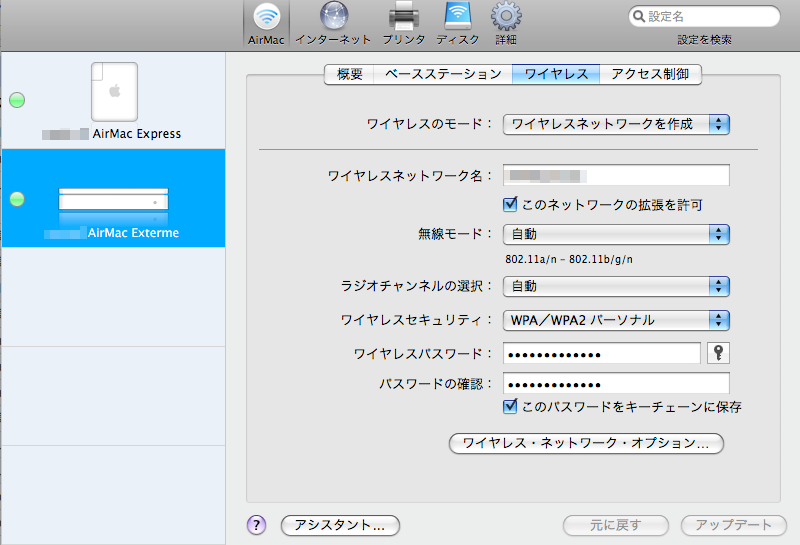Screen dimensions: 800x545
Task: Click the 元に戻す button
Action: point(616,525)
